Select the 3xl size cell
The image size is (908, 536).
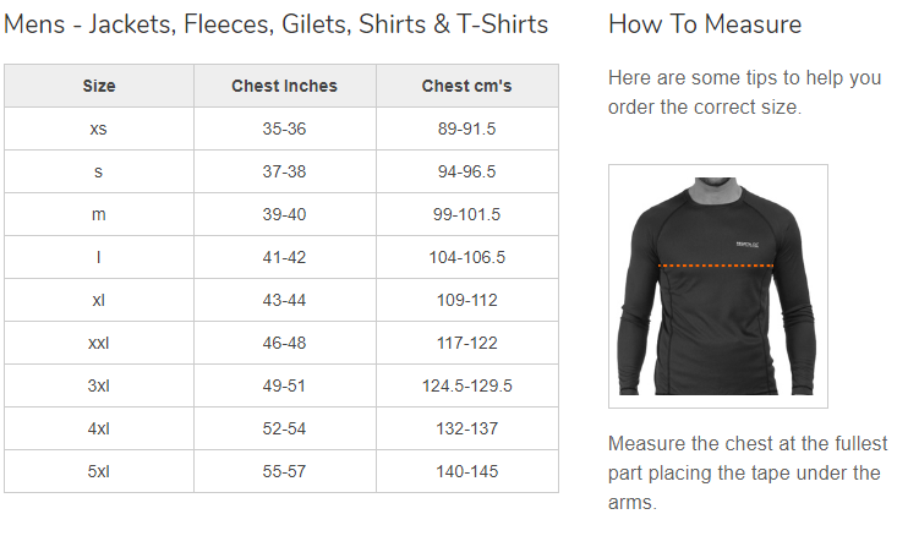click(x=99, y=386)
